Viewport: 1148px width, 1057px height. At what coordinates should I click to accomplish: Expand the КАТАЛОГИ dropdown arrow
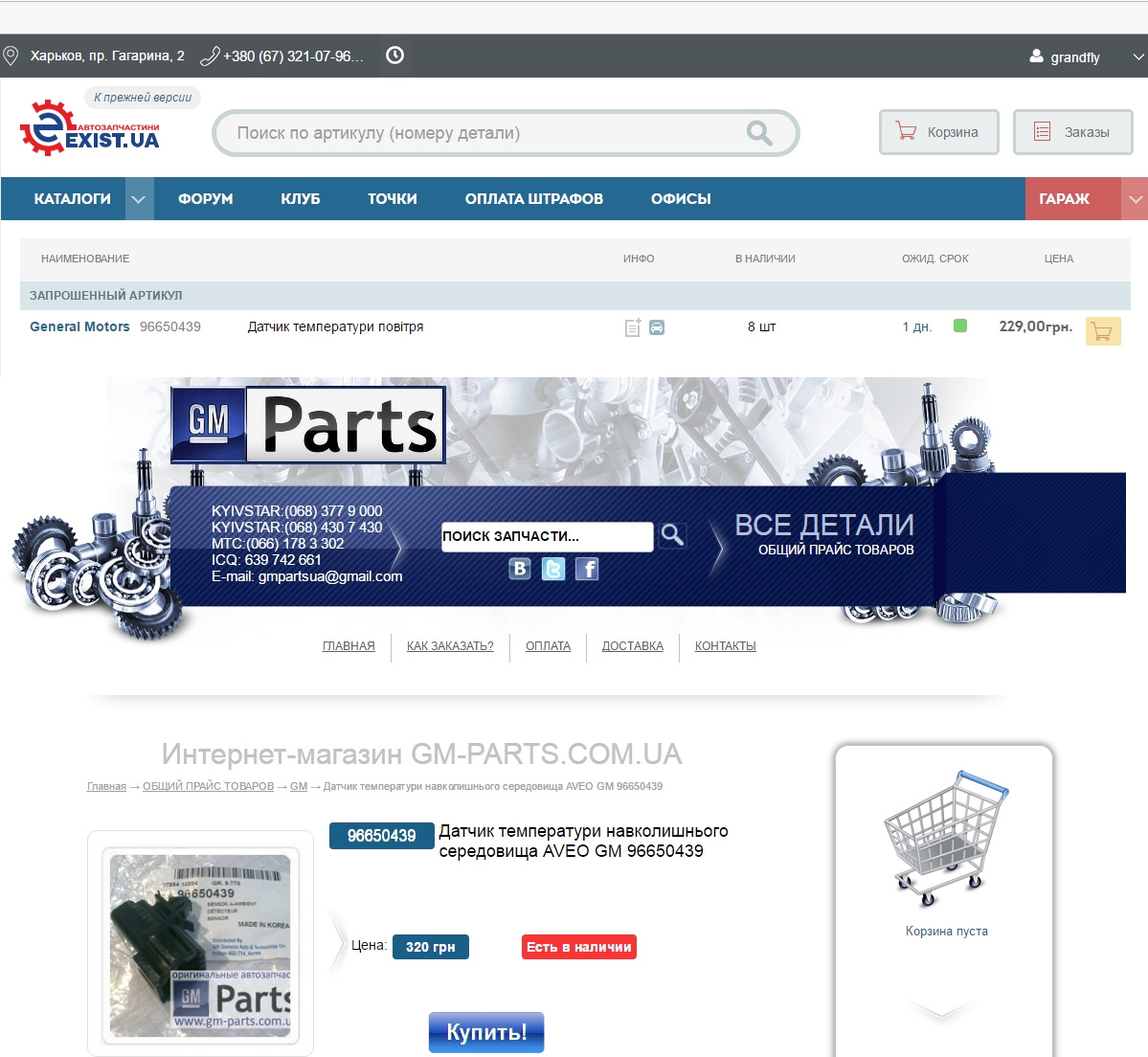click(139, 198)
